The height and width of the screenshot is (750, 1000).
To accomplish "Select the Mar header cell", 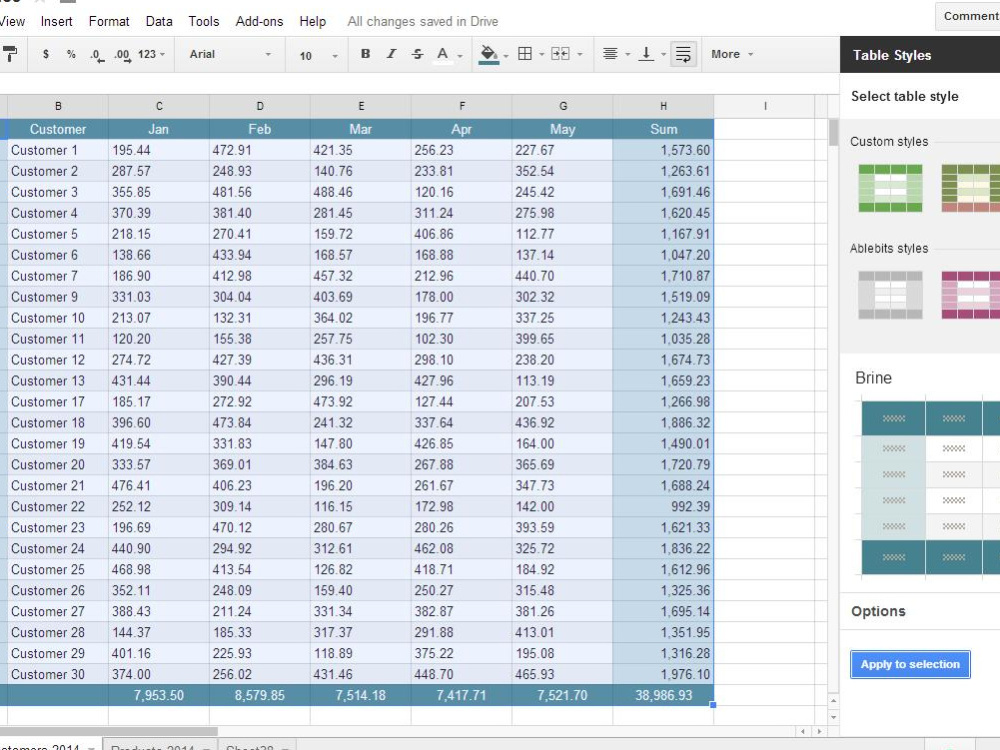I will (360, 129).
